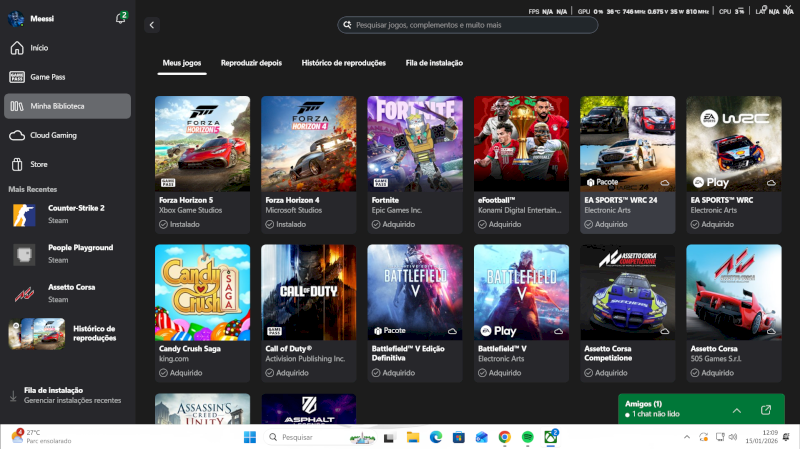The width and height of the screenshot is (800, 449).
Task: Click the cloud icon on EA SPORTS WRC
Action: 771,183
